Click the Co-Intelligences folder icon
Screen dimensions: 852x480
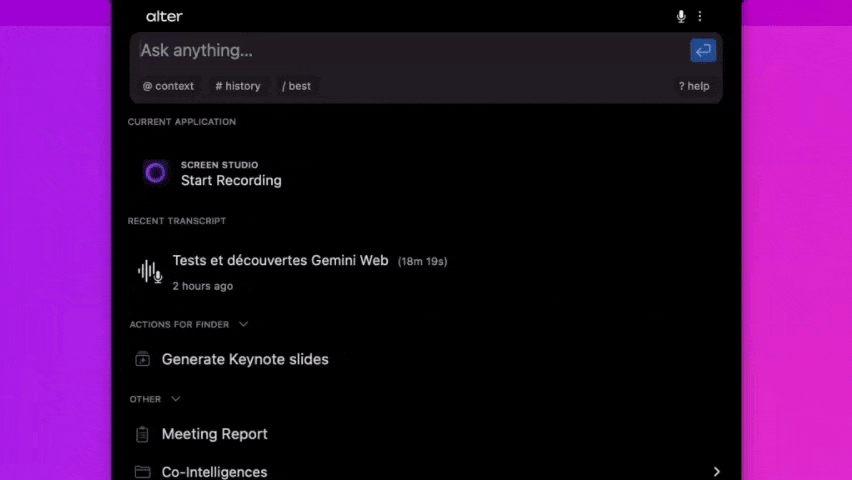pos(142,471)
